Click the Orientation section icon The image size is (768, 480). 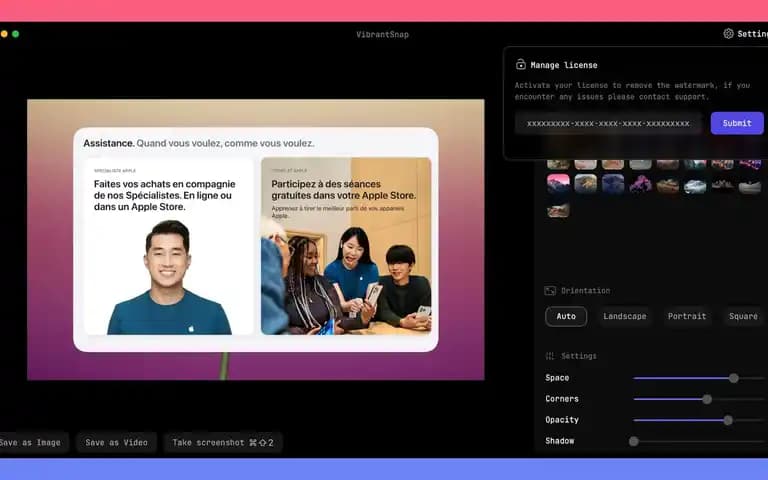[x=550, y=290]
